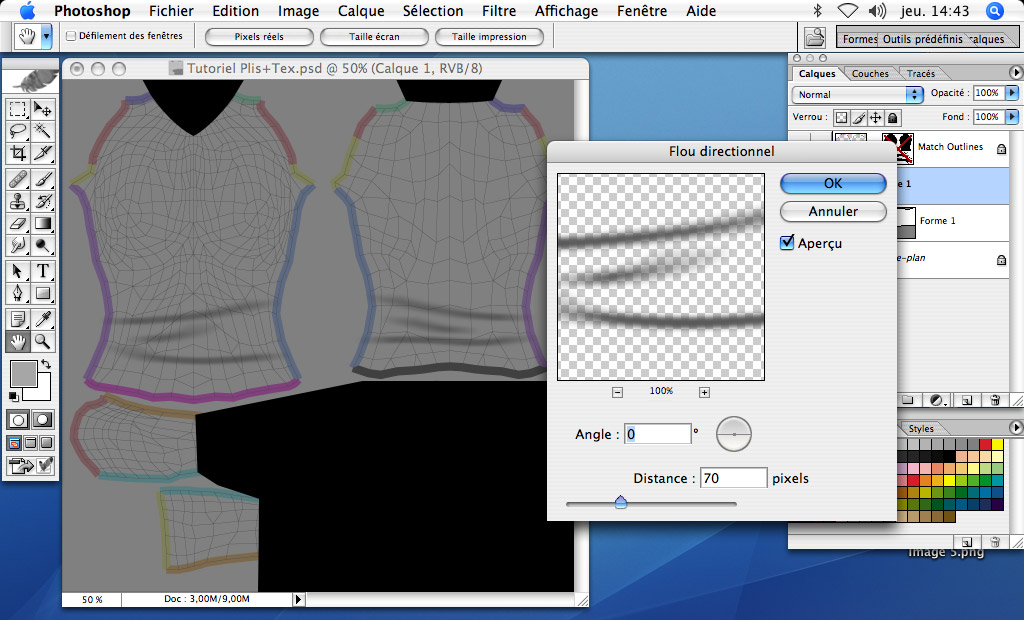Click the foreground gray color swatch
The image size is (1024, 620).
point(24,374)
